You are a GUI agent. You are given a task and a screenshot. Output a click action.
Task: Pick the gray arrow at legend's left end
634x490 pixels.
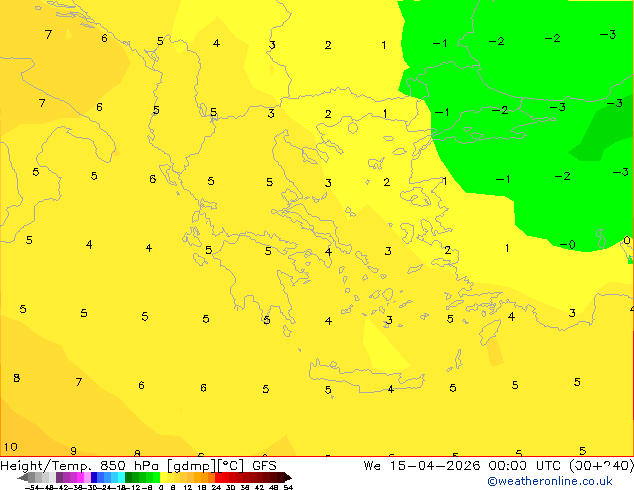pos(23,477)
